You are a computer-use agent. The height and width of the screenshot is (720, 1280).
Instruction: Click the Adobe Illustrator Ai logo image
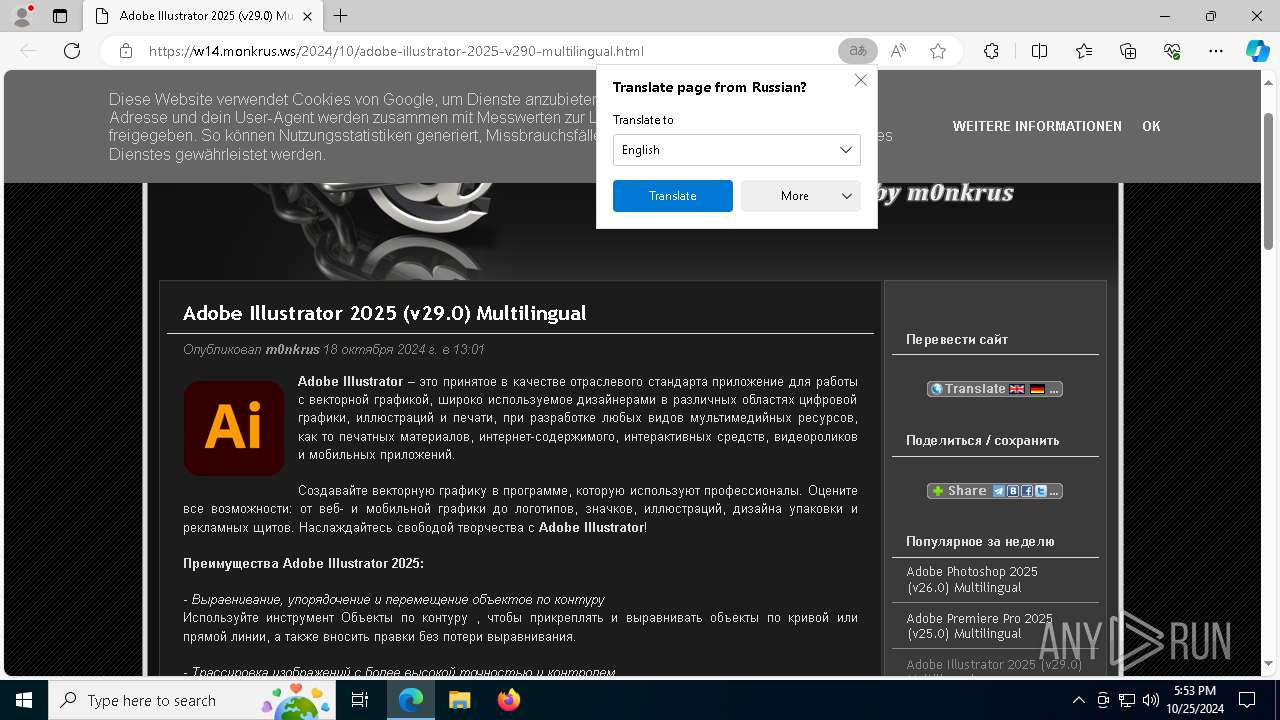click(234, 428)
